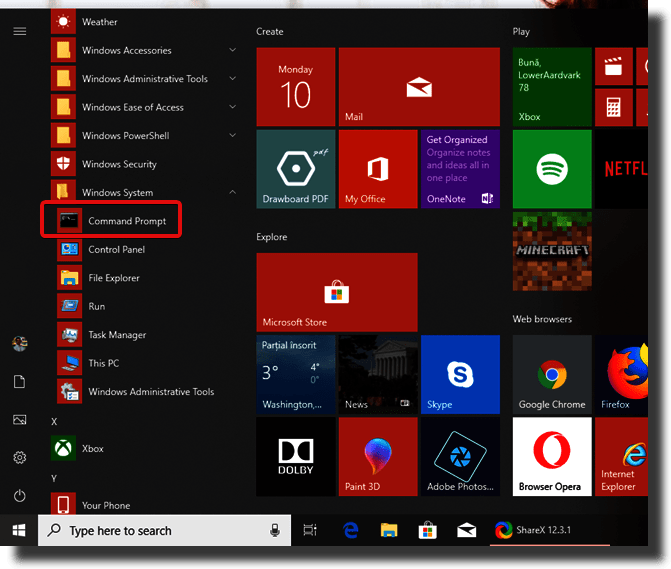Open the Weather tile showing Washington
Viewport: 671px width, 569px height.
296,374
